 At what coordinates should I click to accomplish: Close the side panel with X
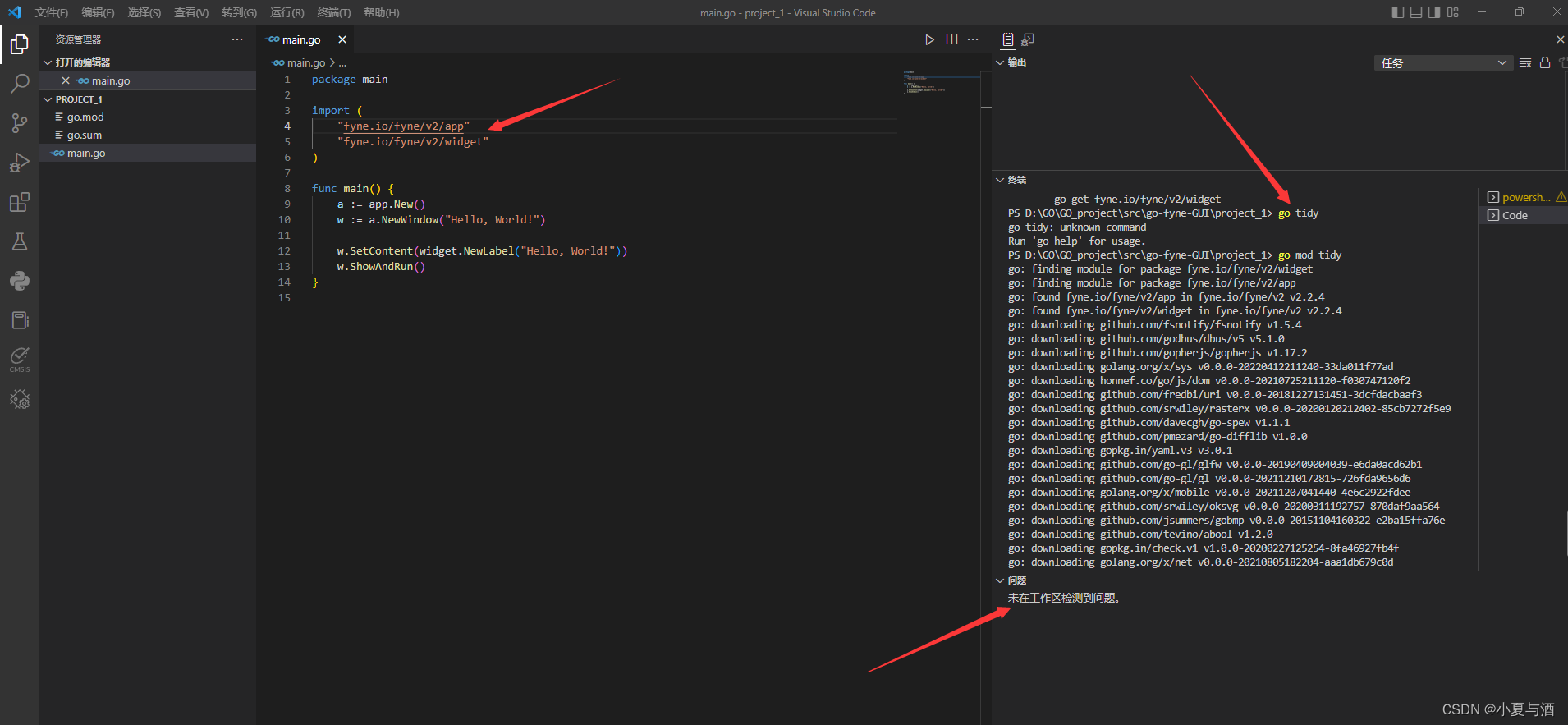1560,39
